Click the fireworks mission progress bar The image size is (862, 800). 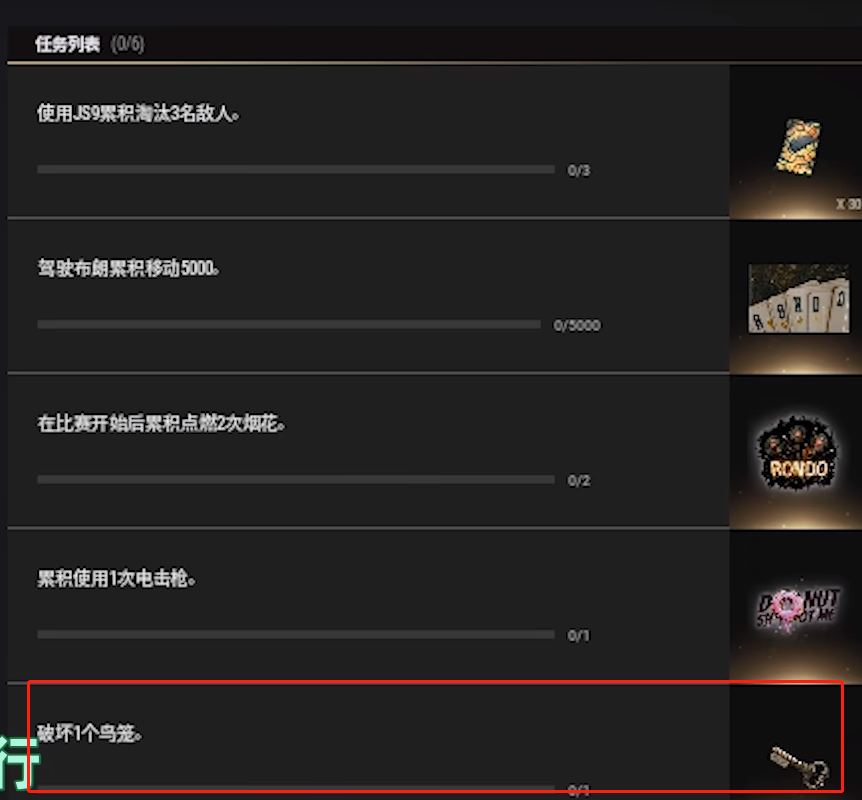pos(296,479)
